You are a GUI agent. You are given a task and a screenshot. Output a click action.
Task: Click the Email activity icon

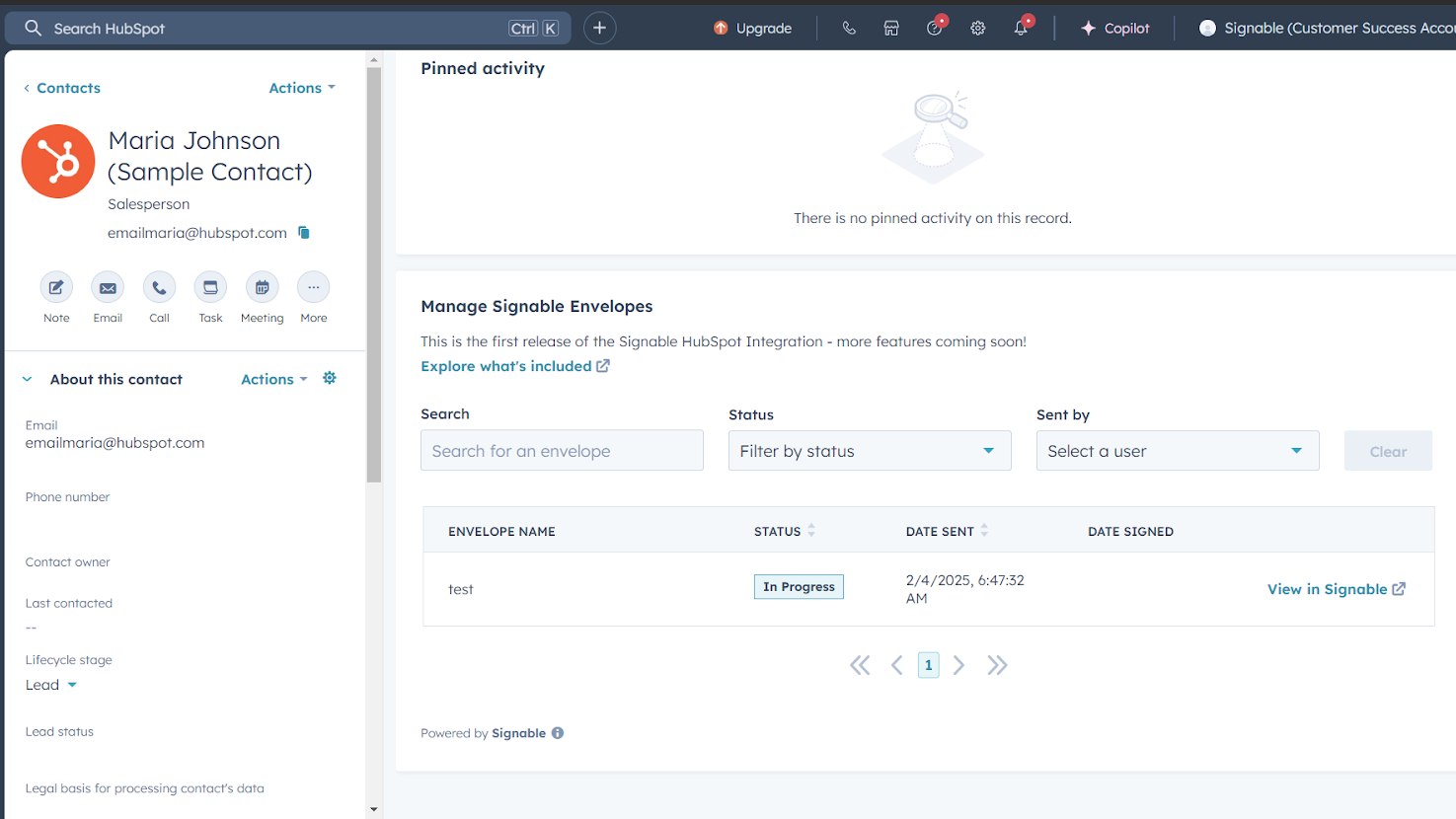[x=108, y=287]
